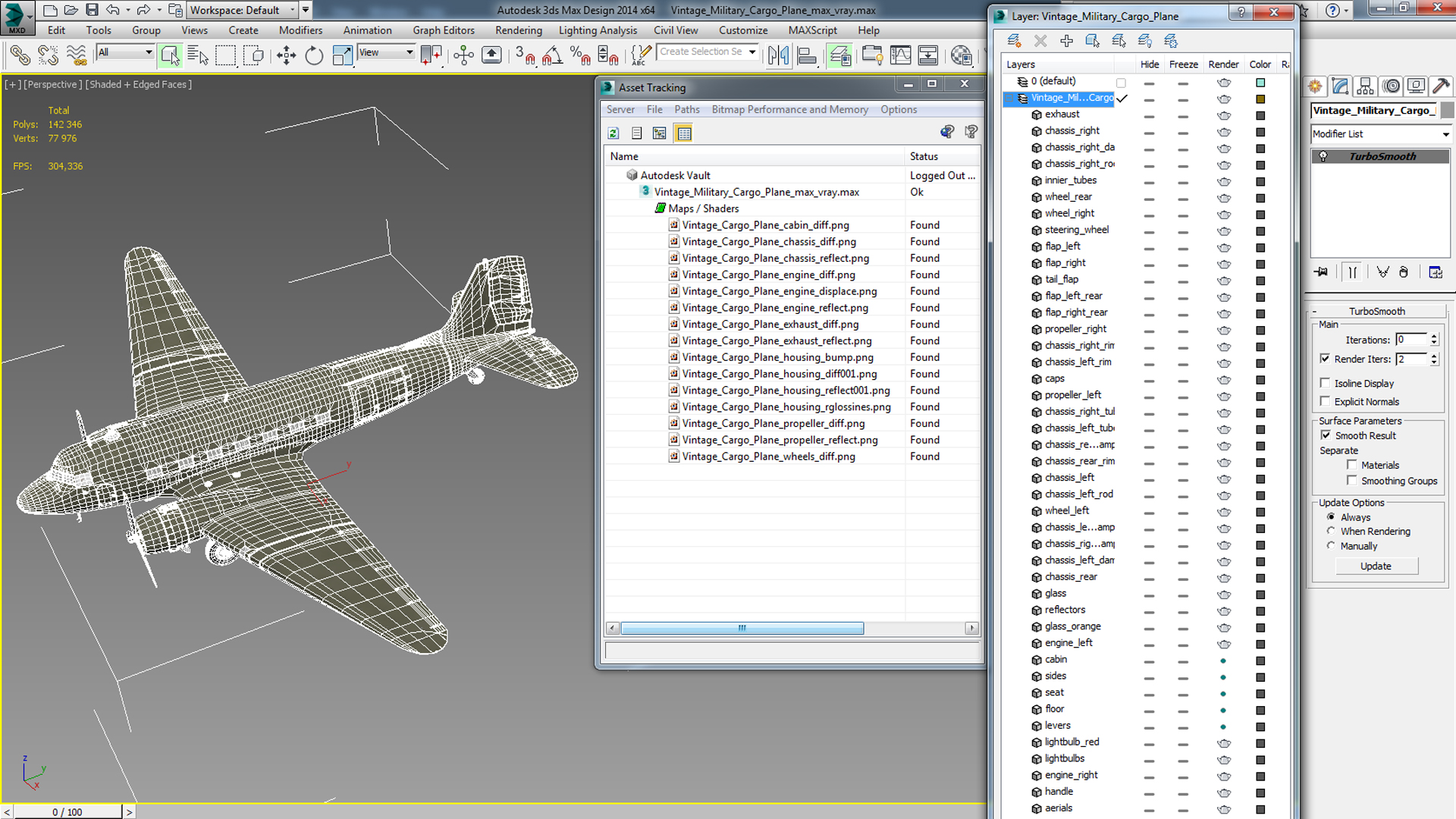Open the MAXScript menu
This screenshot has width=1456, height=819.
[x=812, y=30]
